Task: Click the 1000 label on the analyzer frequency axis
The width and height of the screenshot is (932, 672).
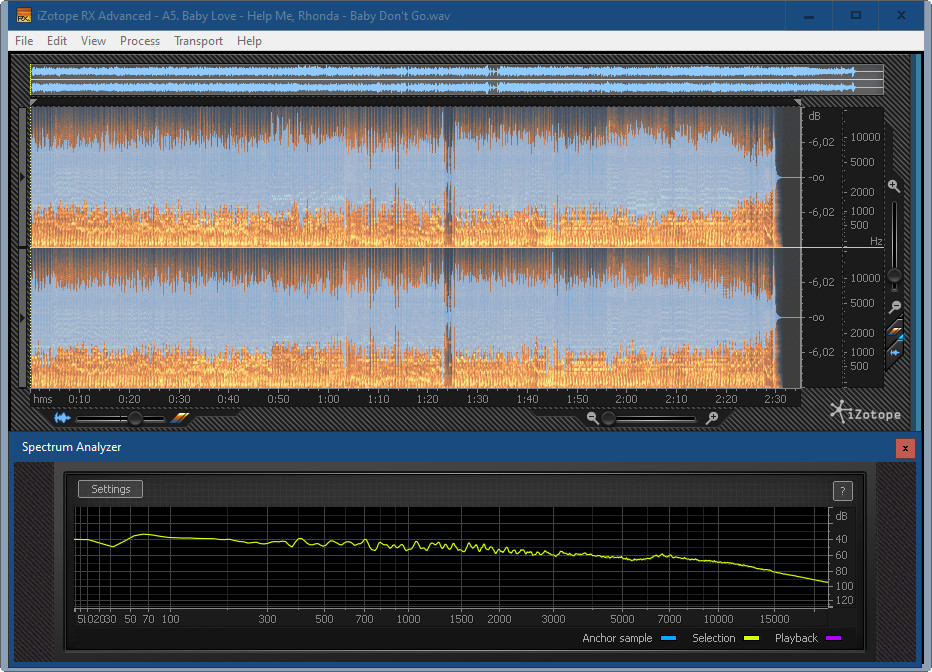Action: coord(408,619)
